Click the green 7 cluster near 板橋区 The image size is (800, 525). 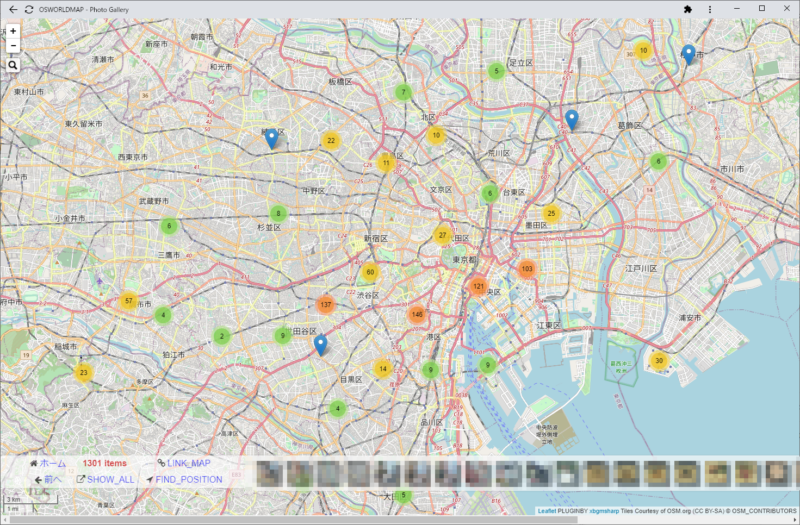[x=404, y=92]
